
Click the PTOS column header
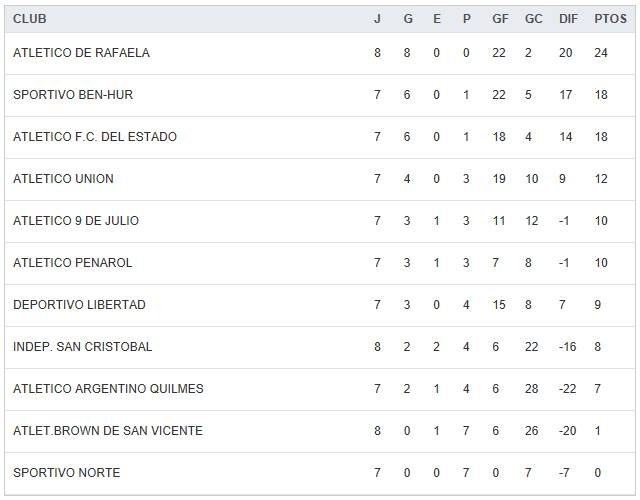tap(610, 19)
